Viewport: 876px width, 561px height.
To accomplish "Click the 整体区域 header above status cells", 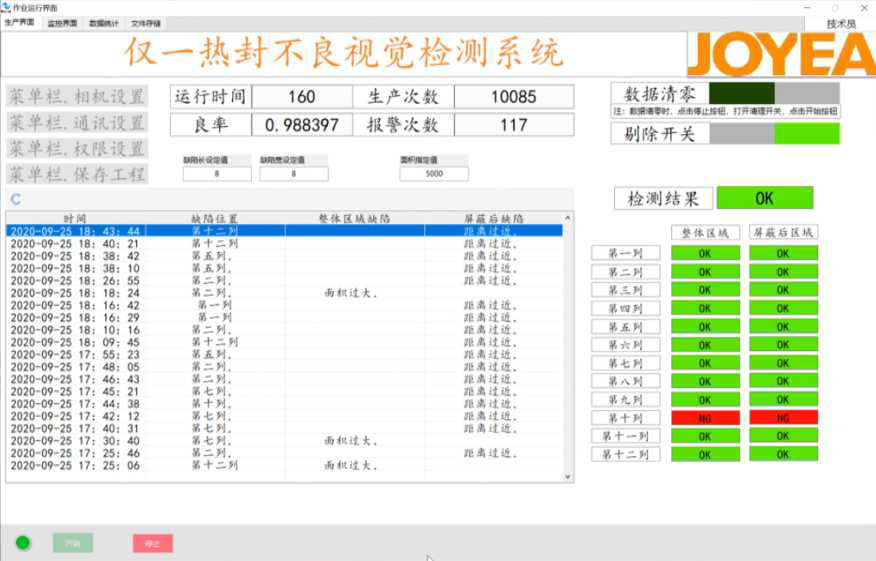I will click(705, 232).
